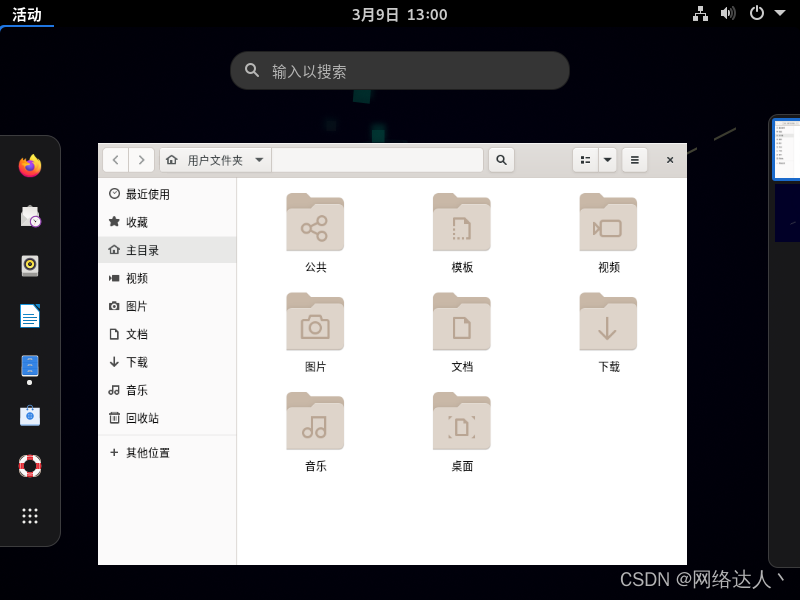This screenshot has height=600, width=800.
Task: Select 收藏 starred items in sidebar
Action: coord(167,222)
